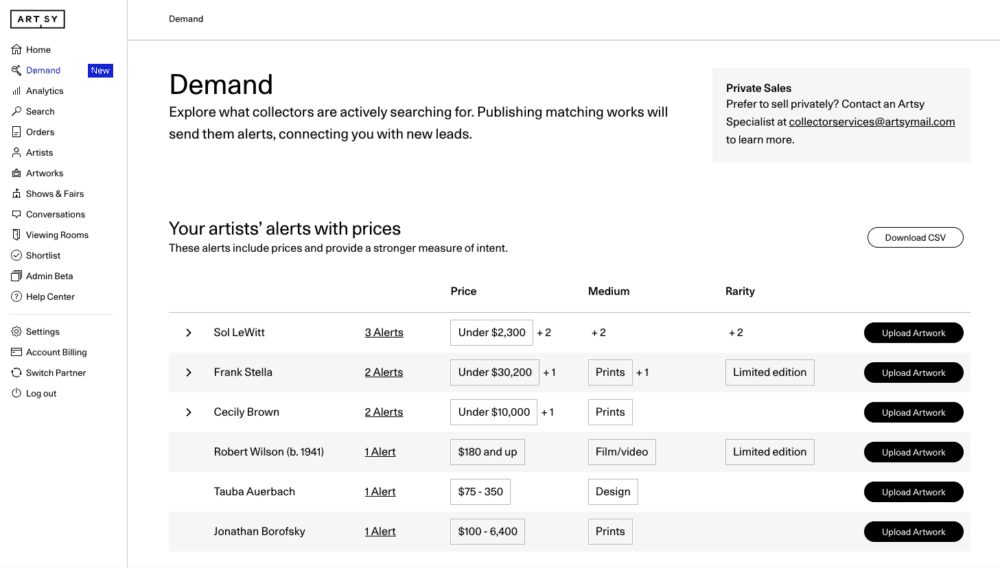Click the Orders document icon
This screenshot has width=1000, height=568.
17,132
